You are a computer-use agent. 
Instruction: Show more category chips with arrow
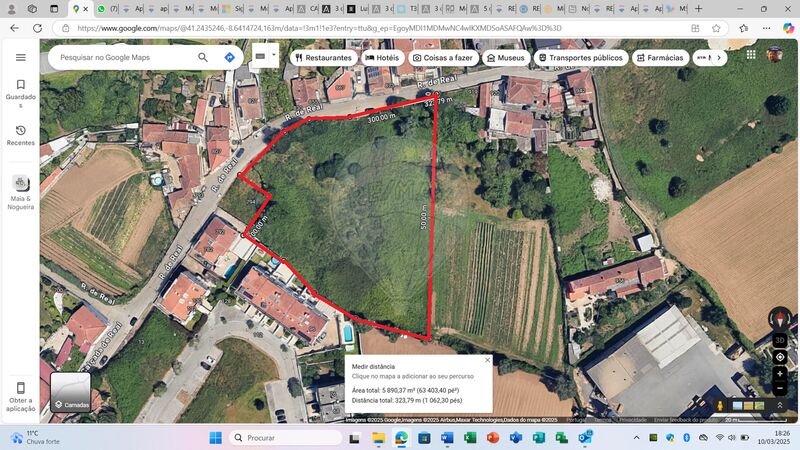[719, 58]
